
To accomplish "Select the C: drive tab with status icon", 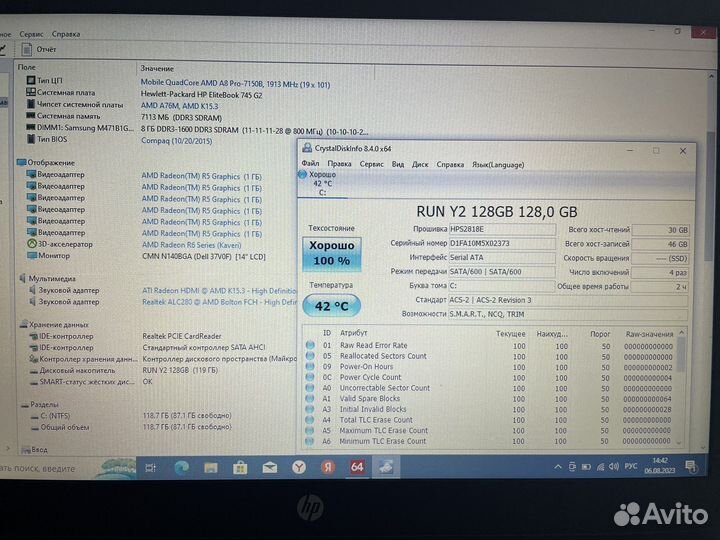I will (x=321, y=183).
